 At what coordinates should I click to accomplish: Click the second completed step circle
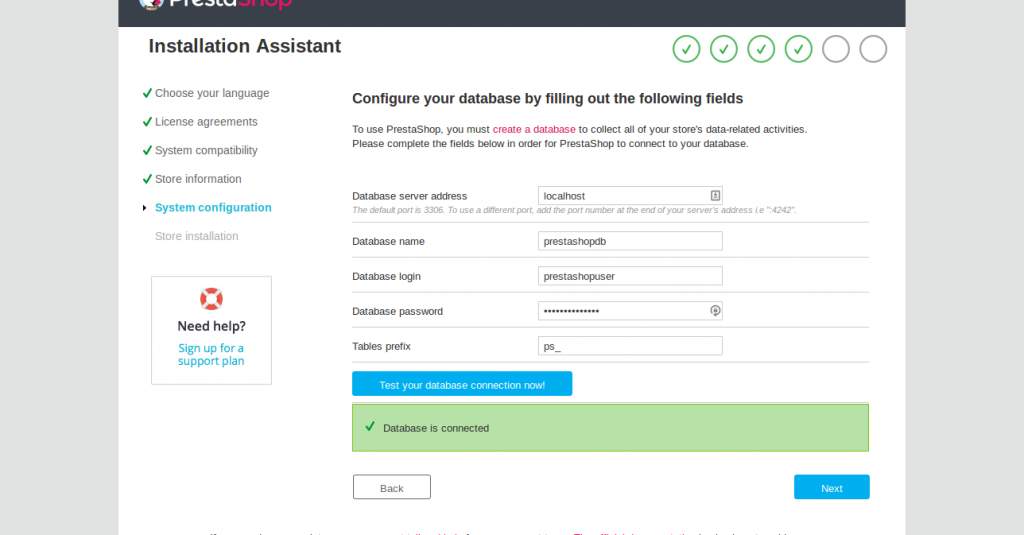pos(724,49)
